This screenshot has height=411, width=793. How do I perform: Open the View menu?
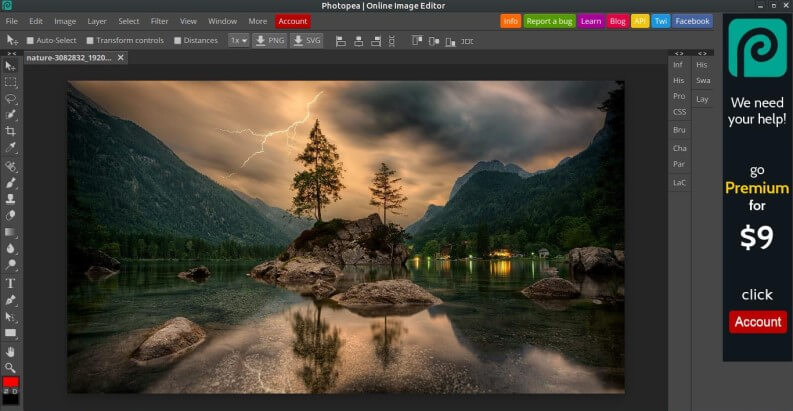[x=188, y=21]
